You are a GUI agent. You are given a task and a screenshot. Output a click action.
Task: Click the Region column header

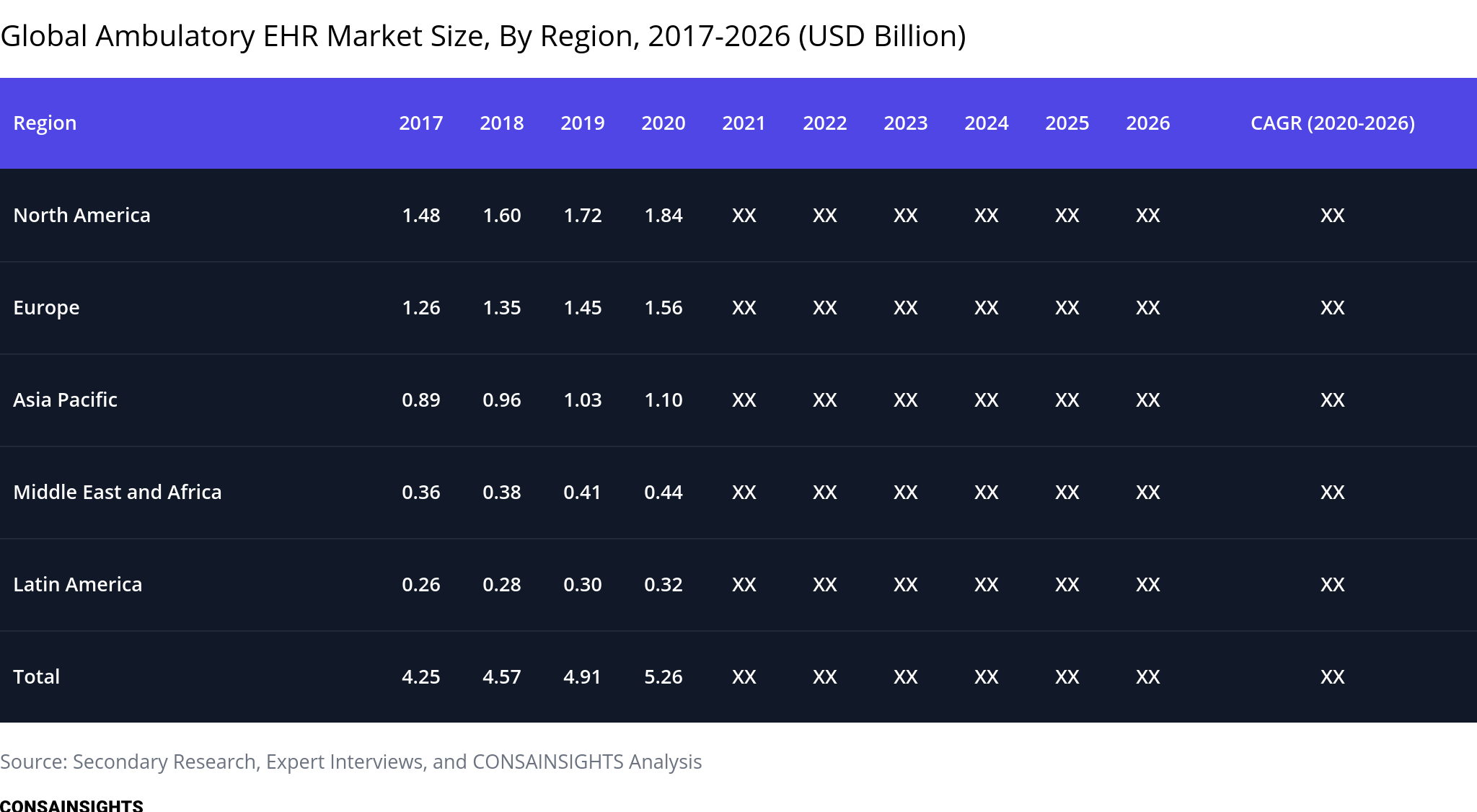pos(45,123)
